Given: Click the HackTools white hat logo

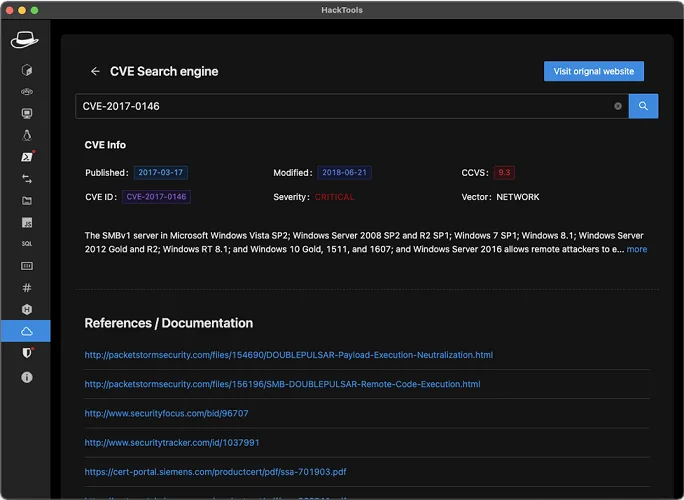Looking at the screenshot, I should (25, 40).
